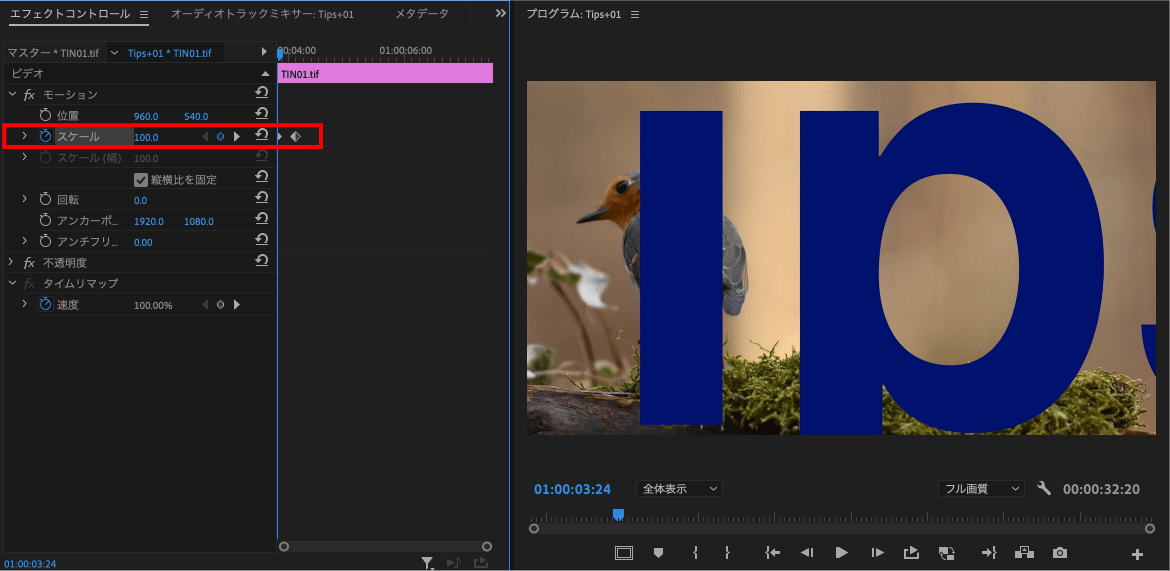Toggle 速度 animation stopwatch

(x=46, y=305)
